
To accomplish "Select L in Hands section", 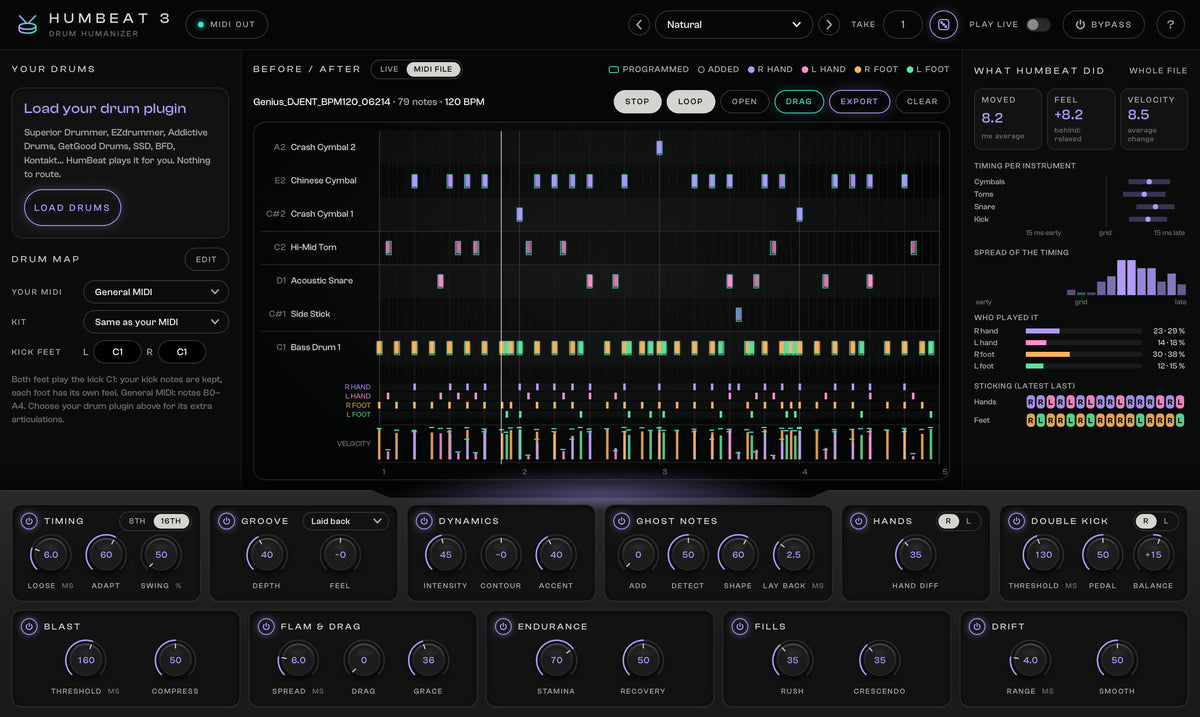I will pyautogui.click(x=968, y=521).
